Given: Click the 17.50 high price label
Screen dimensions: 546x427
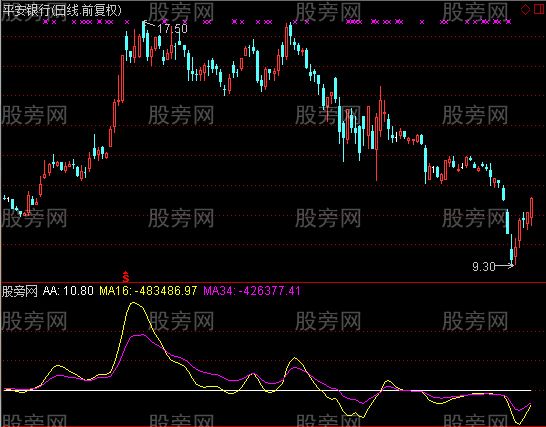Looking at the screenshot, I should [172, 29].
